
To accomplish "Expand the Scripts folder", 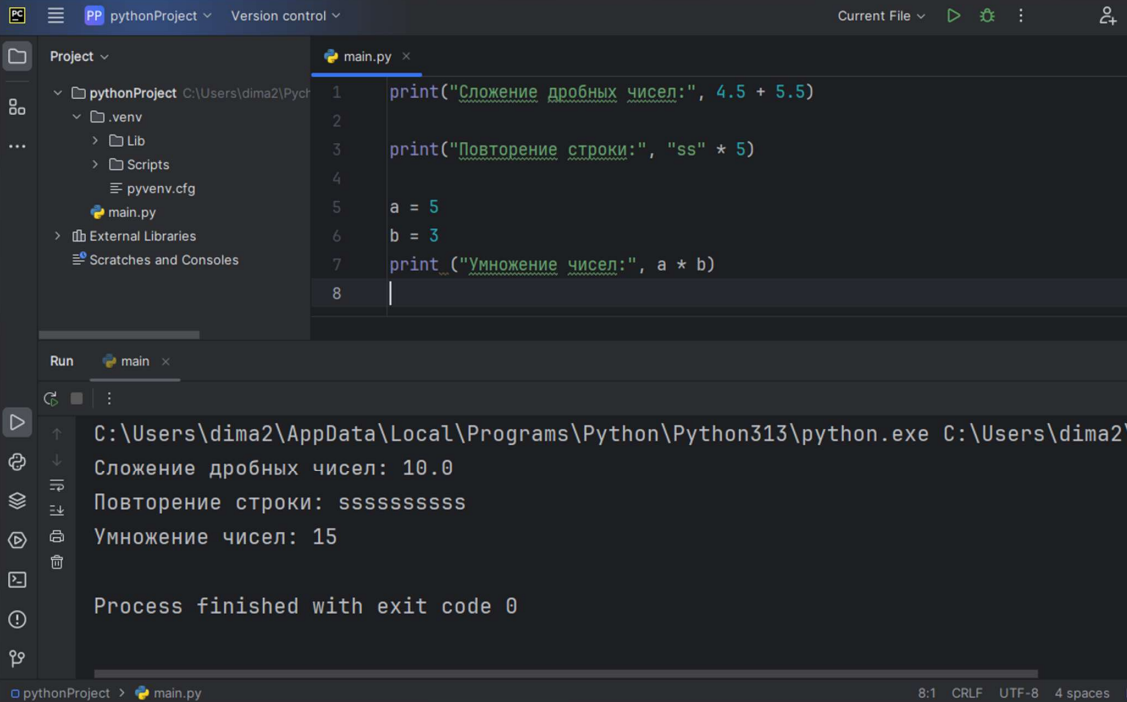I will click(x=96, y=165).
